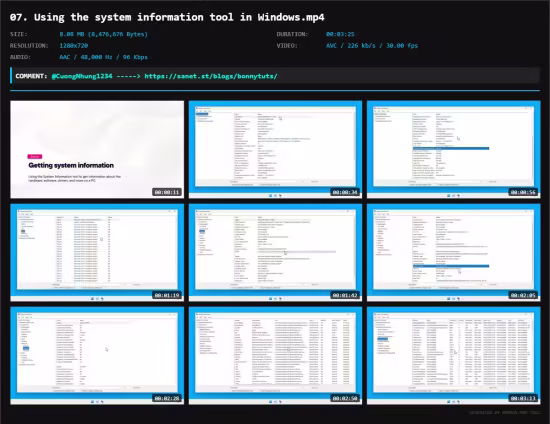The width and height of the screenshot is (550, 424).
Task: Follow the sanet.st/blogs/bonnytuts link
Action: [x=211, y=76]
